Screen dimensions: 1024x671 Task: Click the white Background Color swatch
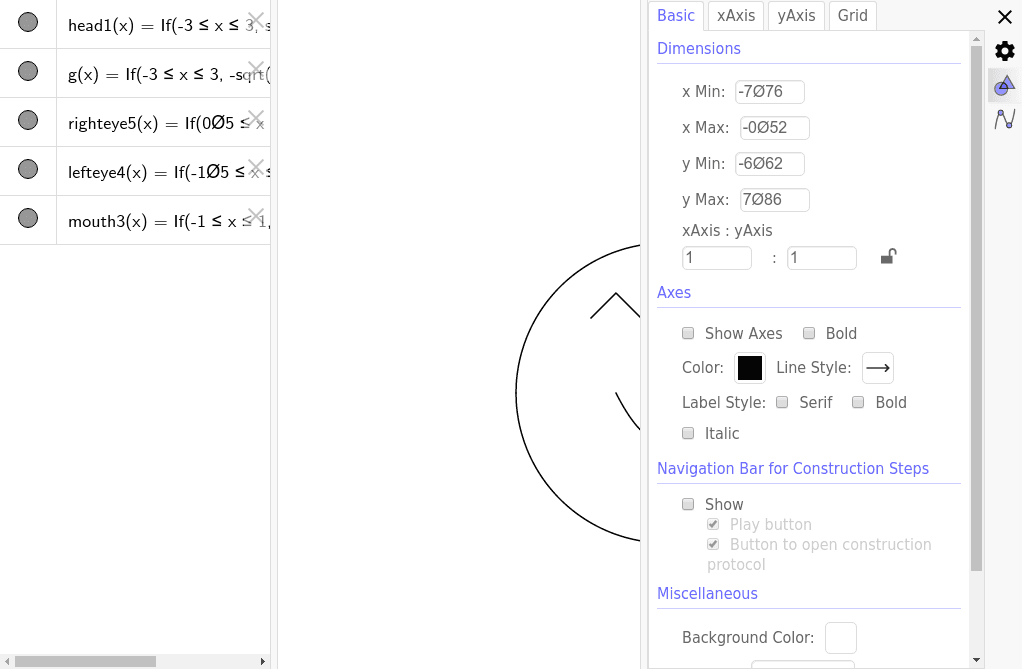tap(840, 637)
